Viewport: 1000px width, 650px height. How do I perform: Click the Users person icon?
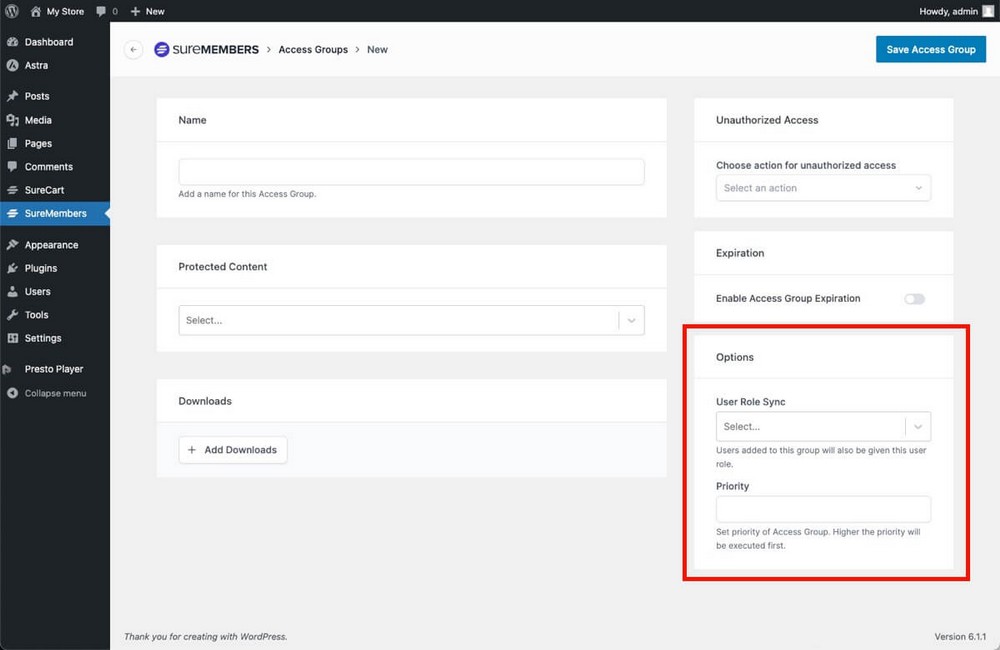(12, 292)
